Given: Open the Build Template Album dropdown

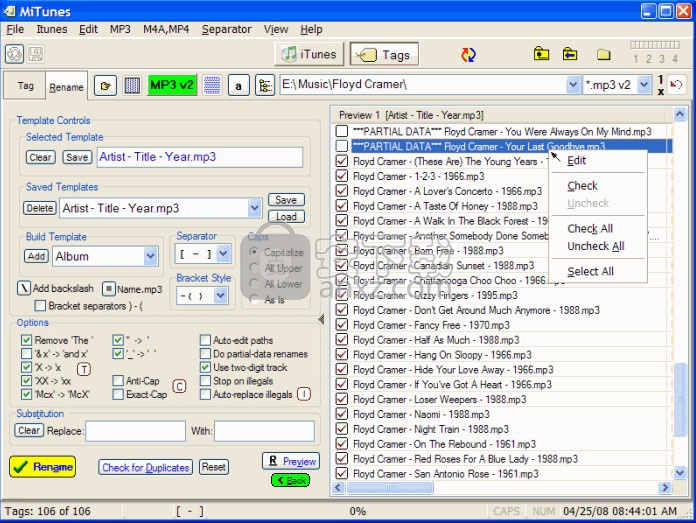Looking at the screenshot, I should pos(150,256).
